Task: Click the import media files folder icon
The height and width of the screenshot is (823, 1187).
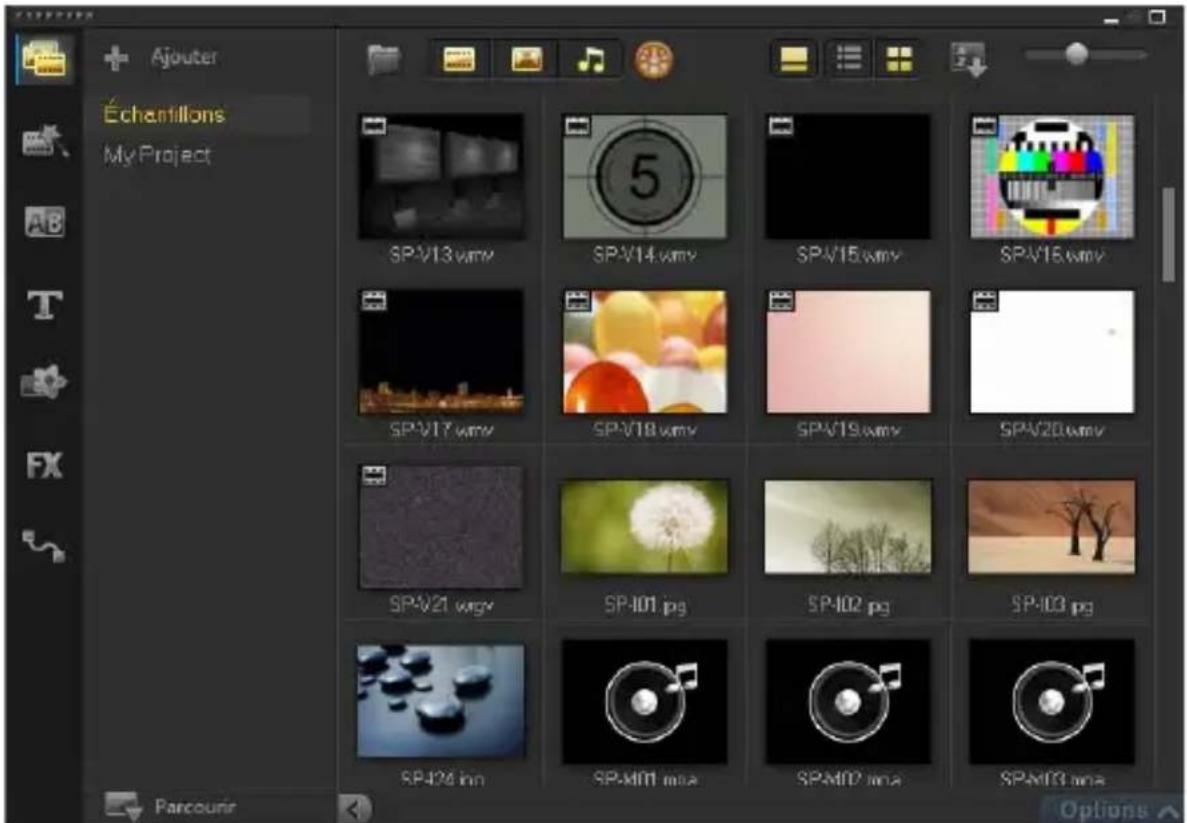Action: click(x=384, y=59)
